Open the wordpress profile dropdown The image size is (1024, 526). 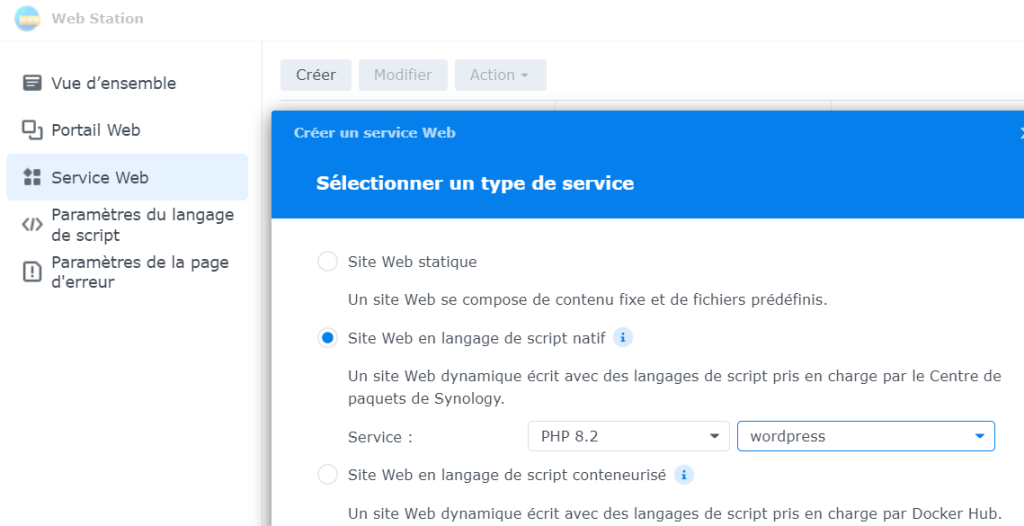click(x=866, y=436)
